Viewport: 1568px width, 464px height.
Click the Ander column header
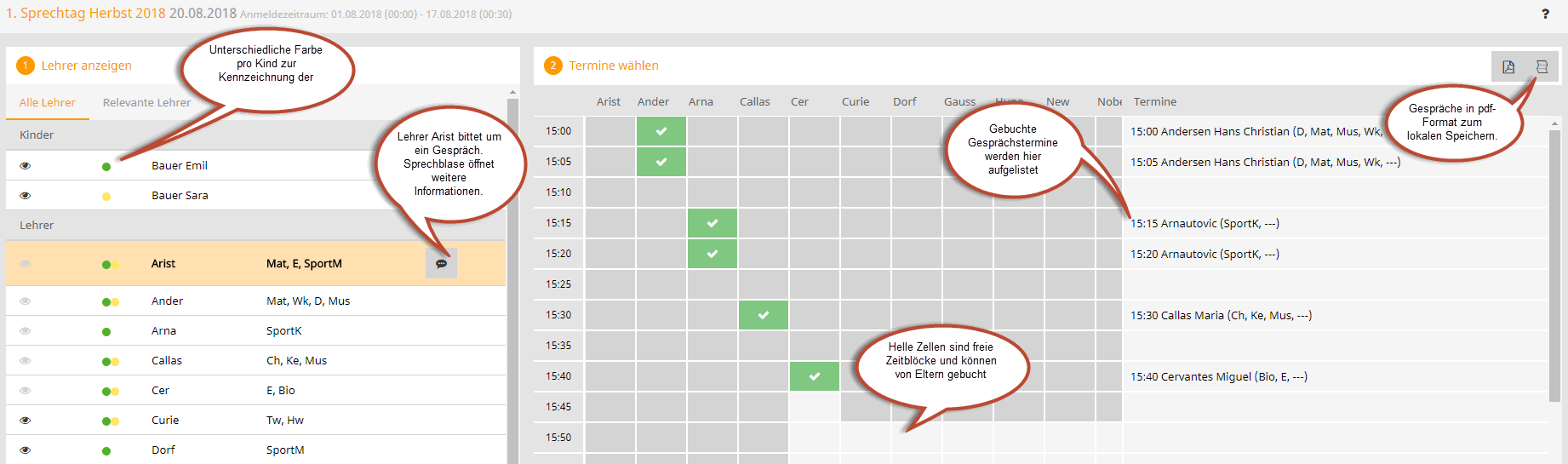click(653, 101)
